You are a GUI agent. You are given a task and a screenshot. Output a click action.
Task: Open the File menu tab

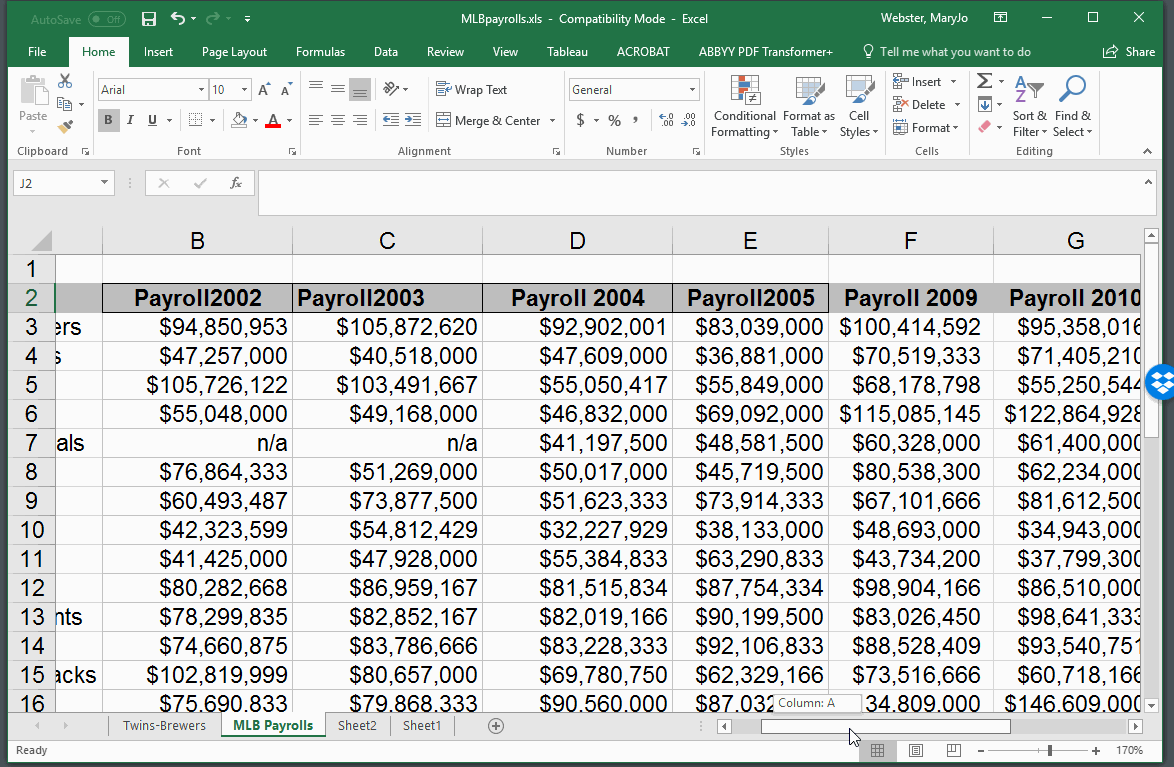coord(37,52)
